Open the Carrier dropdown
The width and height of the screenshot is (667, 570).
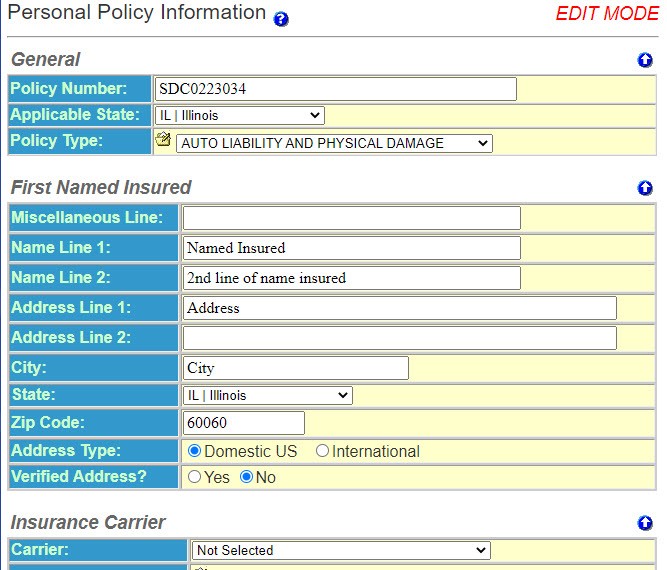(340, 550)
